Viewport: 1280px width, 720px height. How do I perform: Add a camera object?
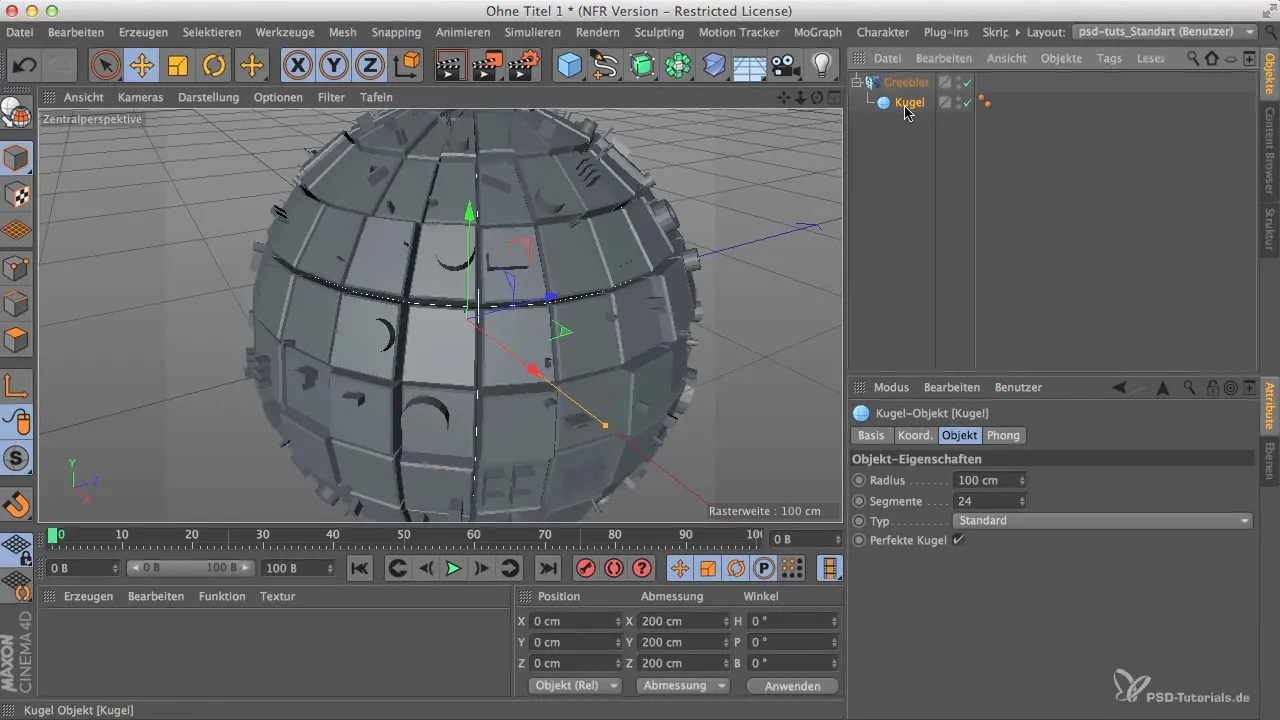[x=785, y=66]
